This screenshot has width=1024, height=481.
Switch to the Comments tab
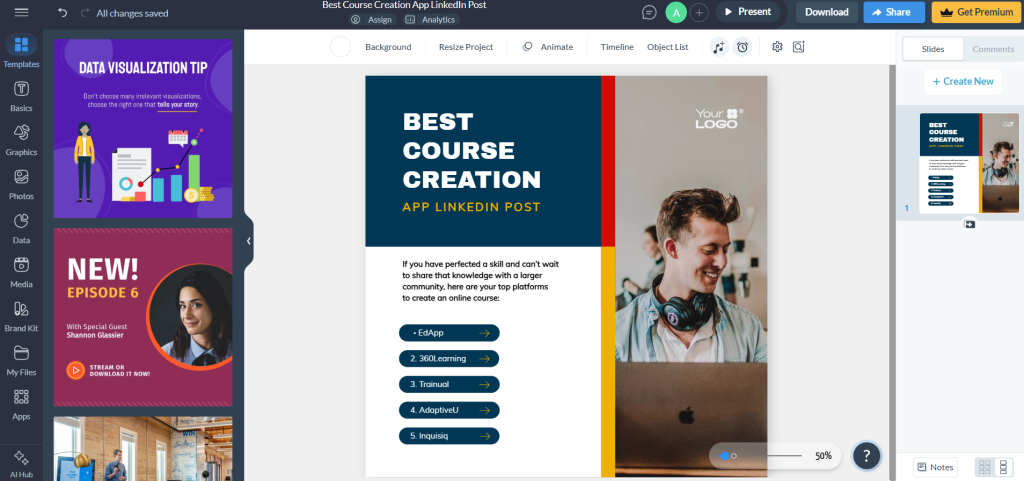(993, 49)
